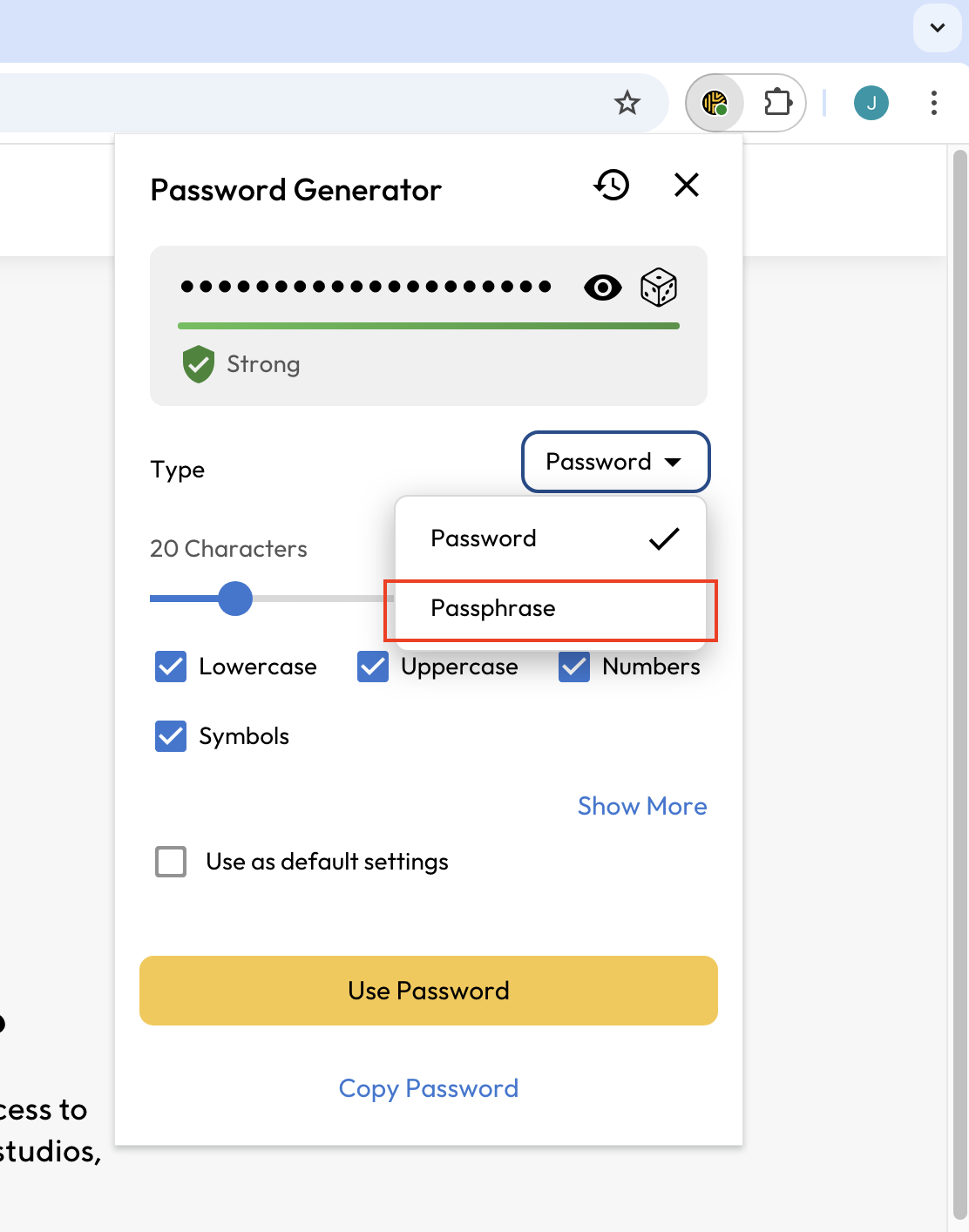Close the Password Generator popup
This screenshot has height=1232, width=969.
[x=687, y=185]
